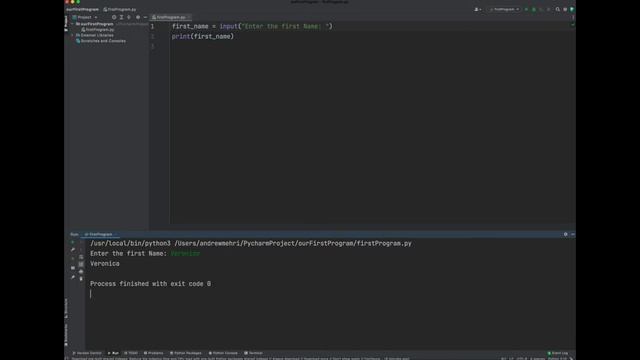The width and height of the screenshot is (640, 360).
Task: Click locate opened file icon in Project panel
Action: click(114, 17)
